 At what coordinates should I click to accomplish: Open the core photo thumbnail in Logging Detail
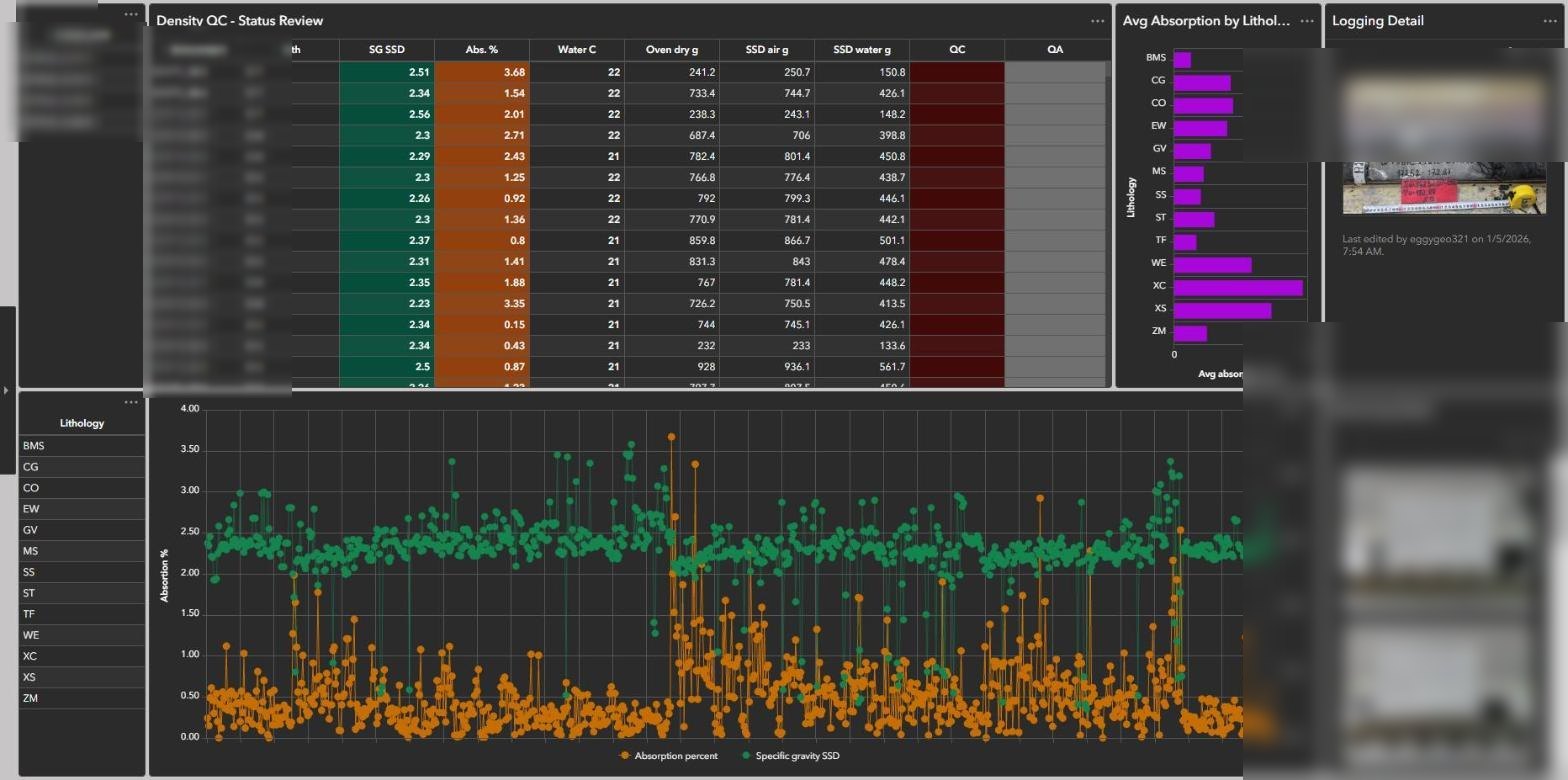click(x=1444, y=187)
